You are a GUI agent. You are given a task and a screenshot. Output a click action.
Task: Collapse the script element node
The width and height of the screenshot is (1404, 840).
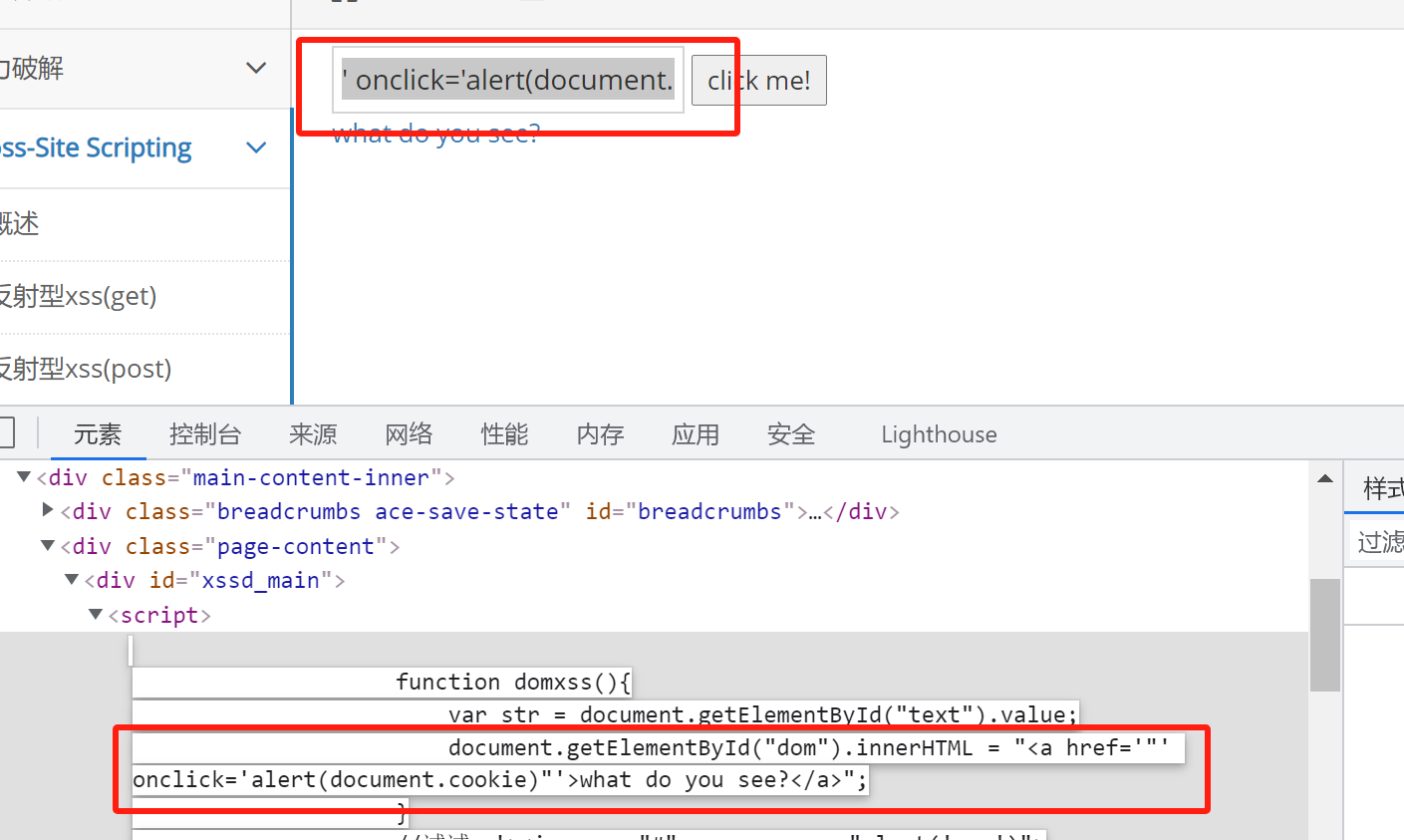click(x=96, y=615)
